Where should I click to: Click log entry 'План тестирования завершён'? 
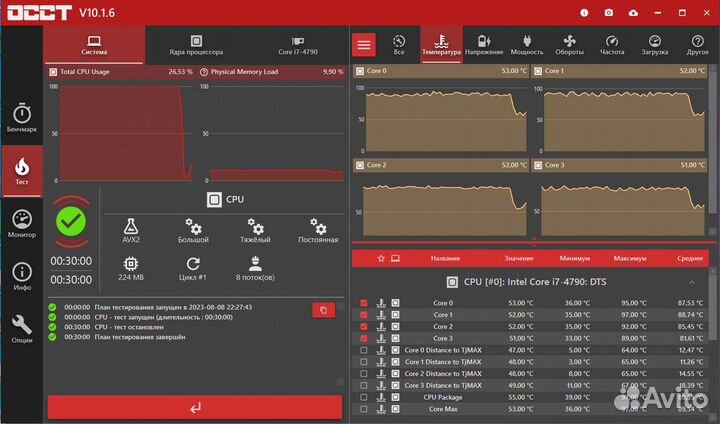click(x=140, y=337)
